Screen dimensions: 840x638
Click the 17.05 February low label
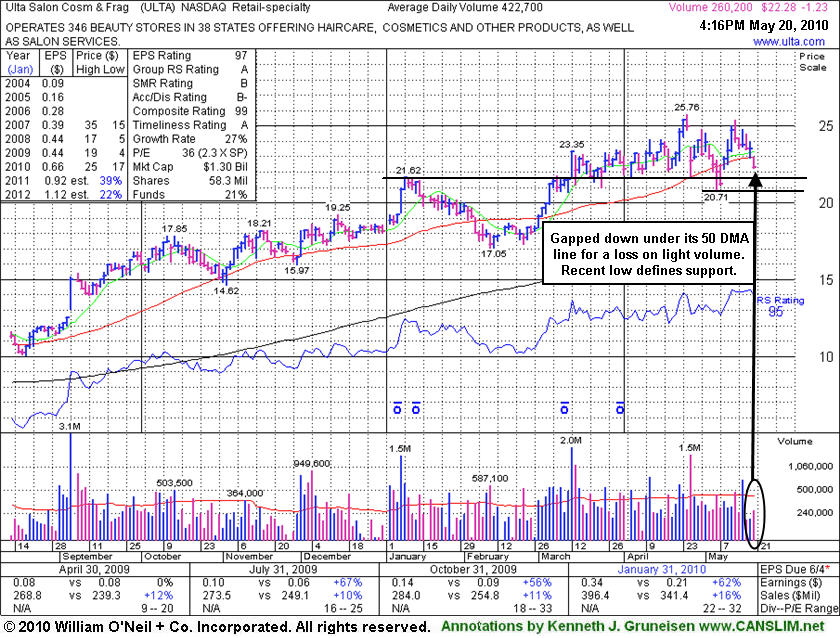coord(493,253)
